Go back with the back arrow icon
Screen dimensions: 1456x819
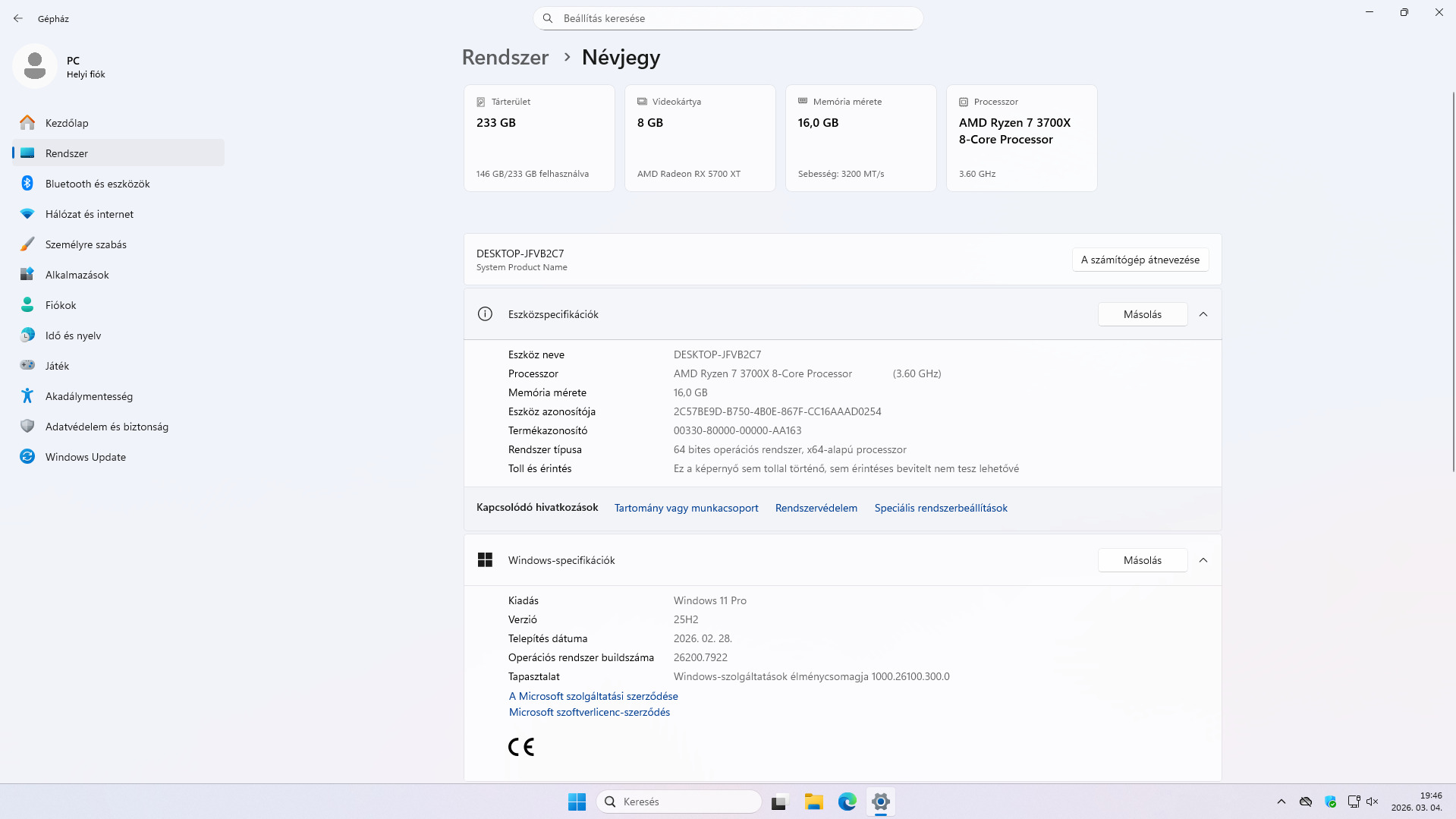coord(18,18)
